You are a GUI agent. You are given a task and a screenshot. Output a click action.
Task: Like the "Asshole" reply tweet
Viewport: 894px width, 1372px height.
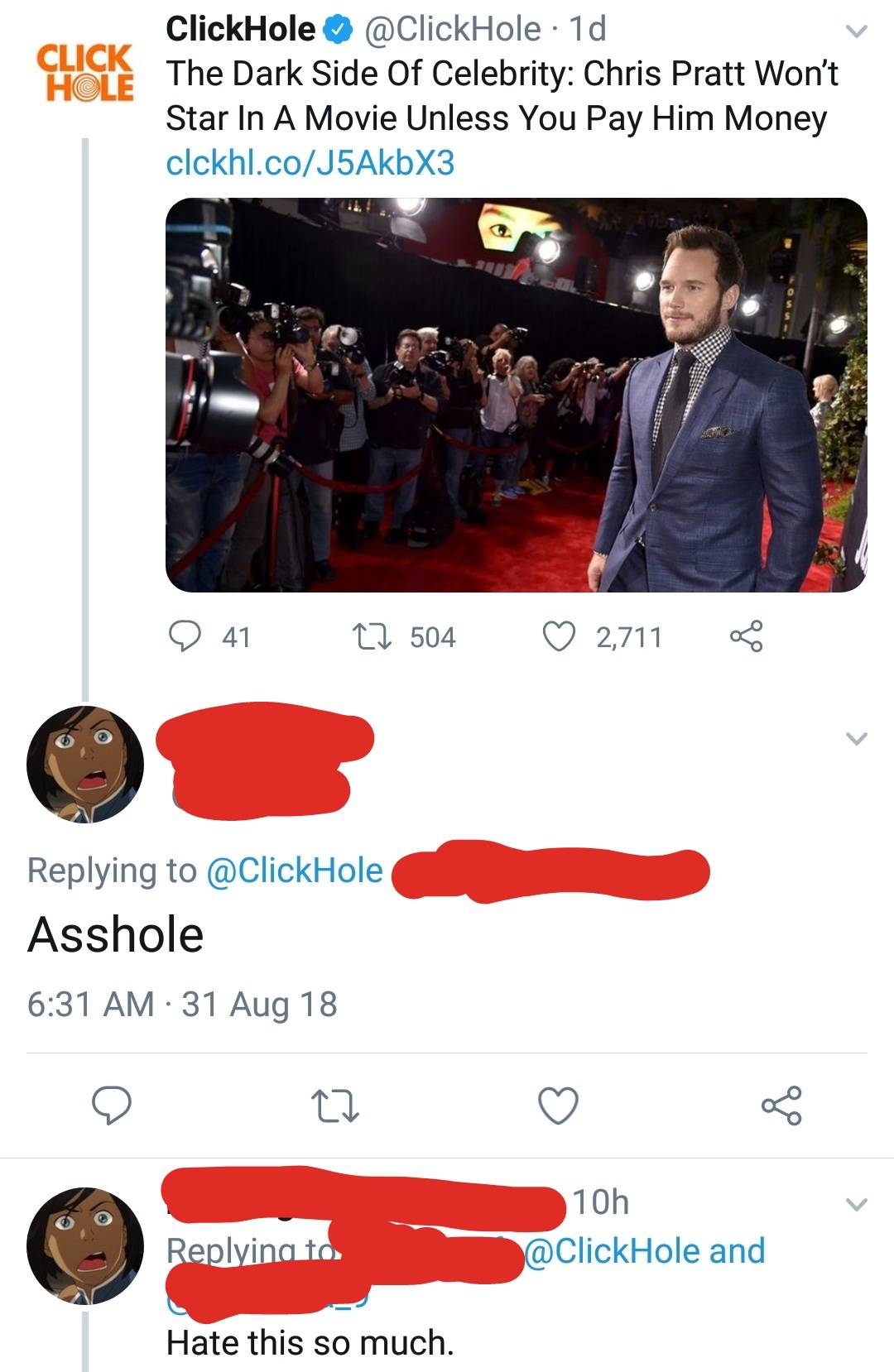point(559,1105)
